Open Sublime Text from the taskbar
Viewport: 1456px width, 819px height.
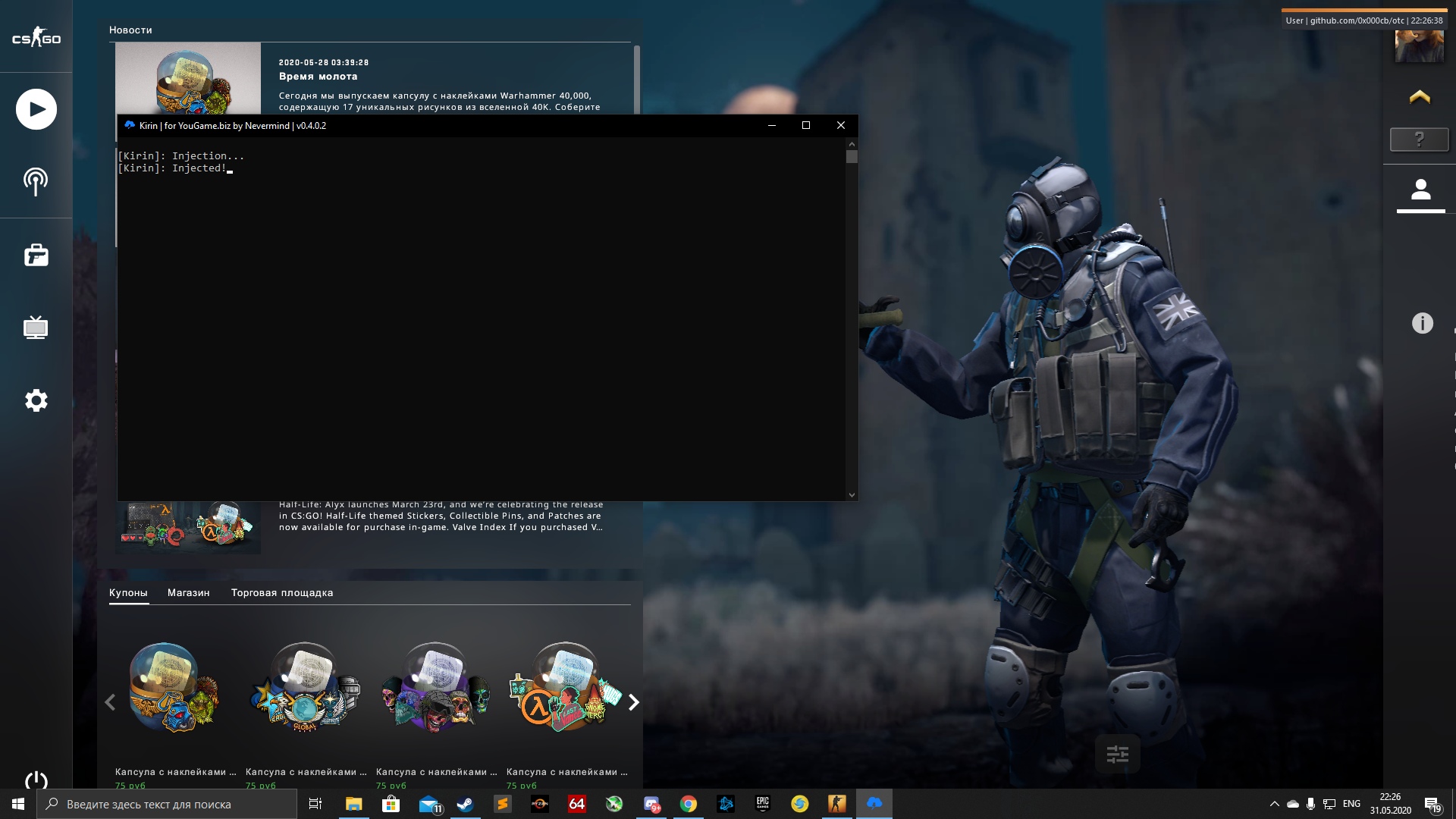pos(502,804)
